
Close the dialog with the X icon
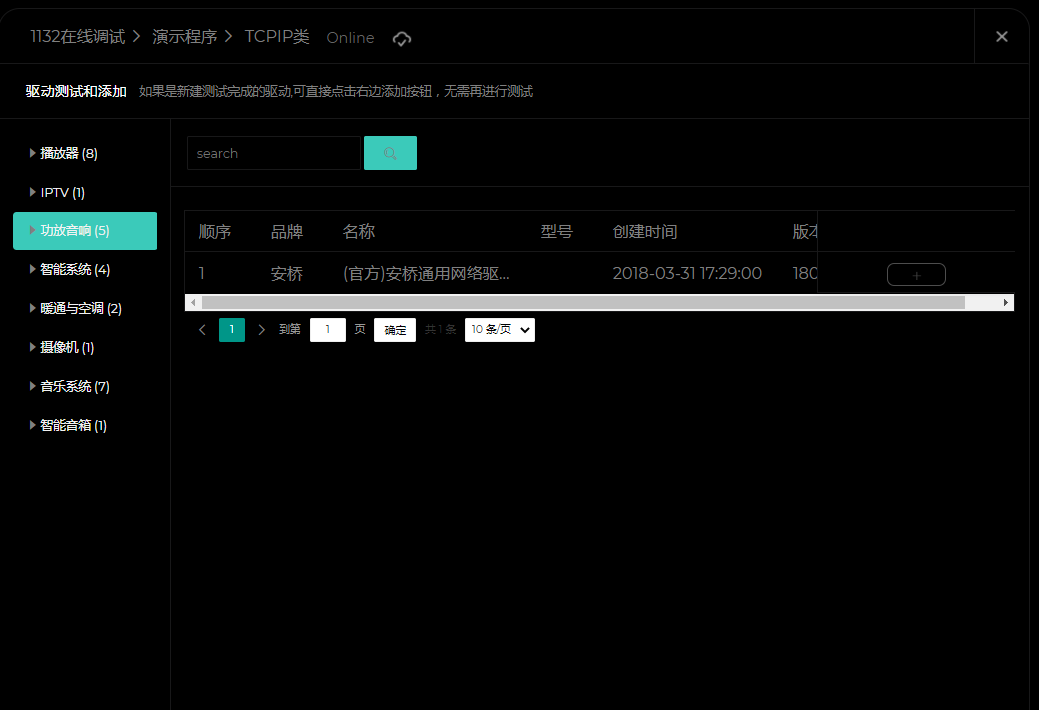click(1001, 37)
